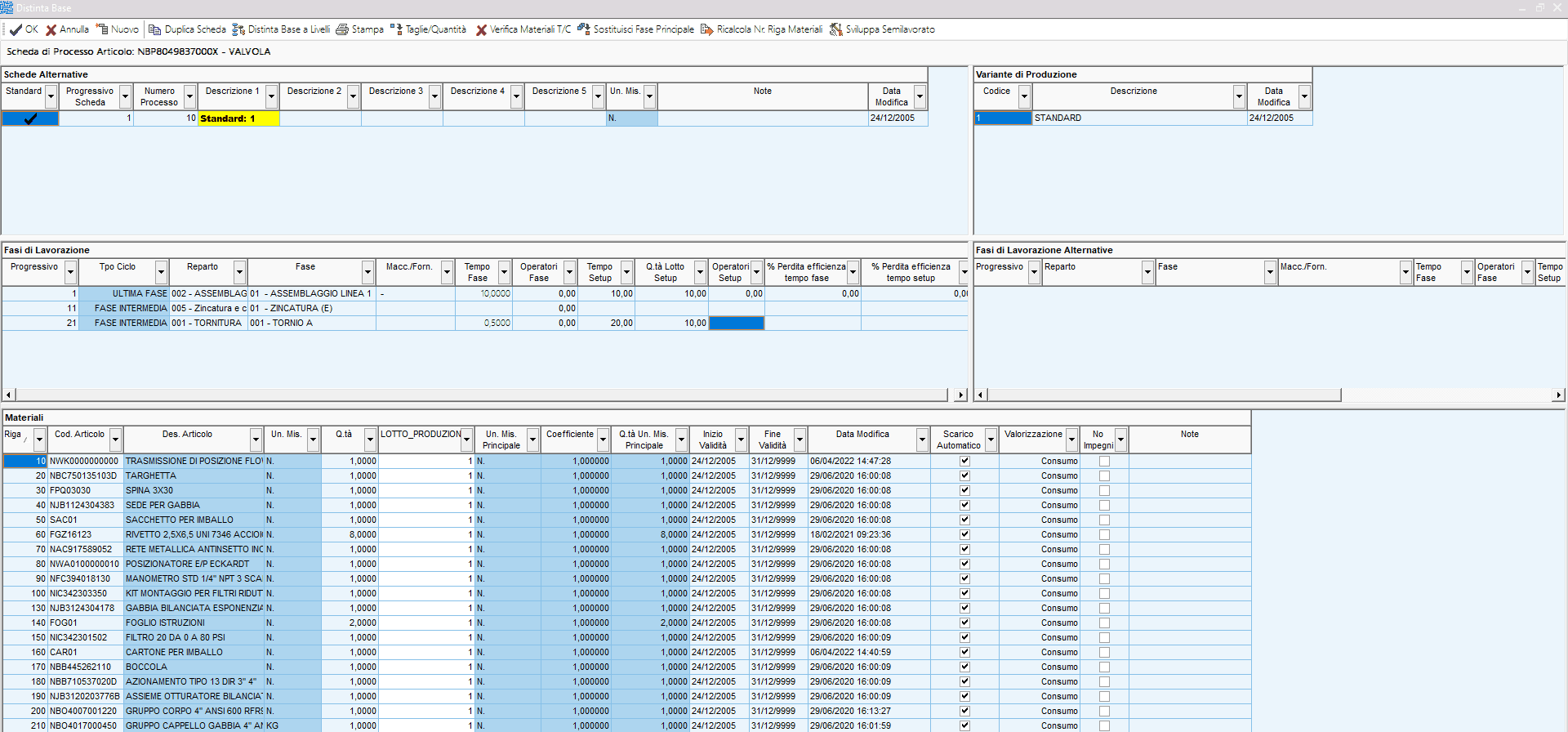Open Reparto filter dropdown in Fasi di Lavorazione
1568x732 pixels.
coord(239,272)
